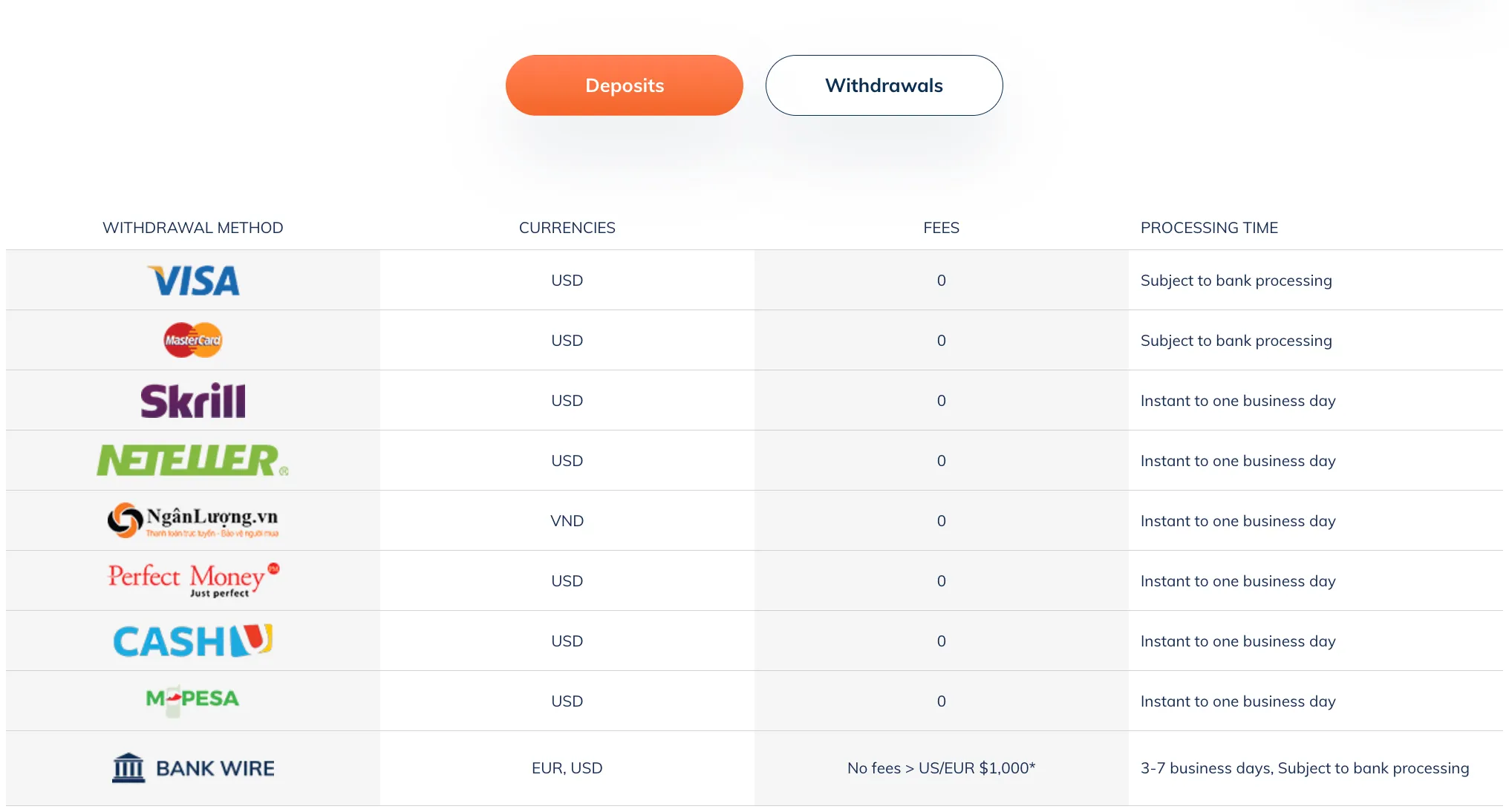
Task: Click the M-PESA row USD cell
Action: click(567, 701)
